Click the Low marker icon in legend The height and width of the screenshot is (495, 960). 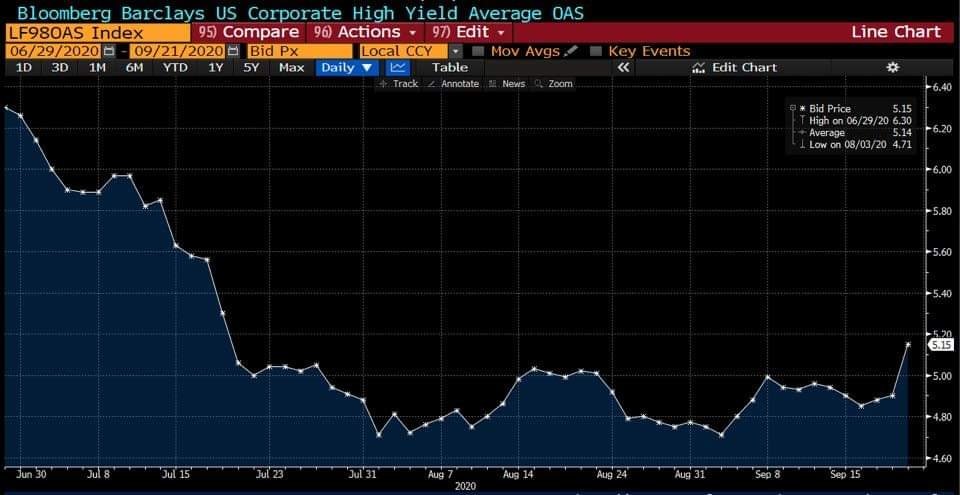[802, 145]
